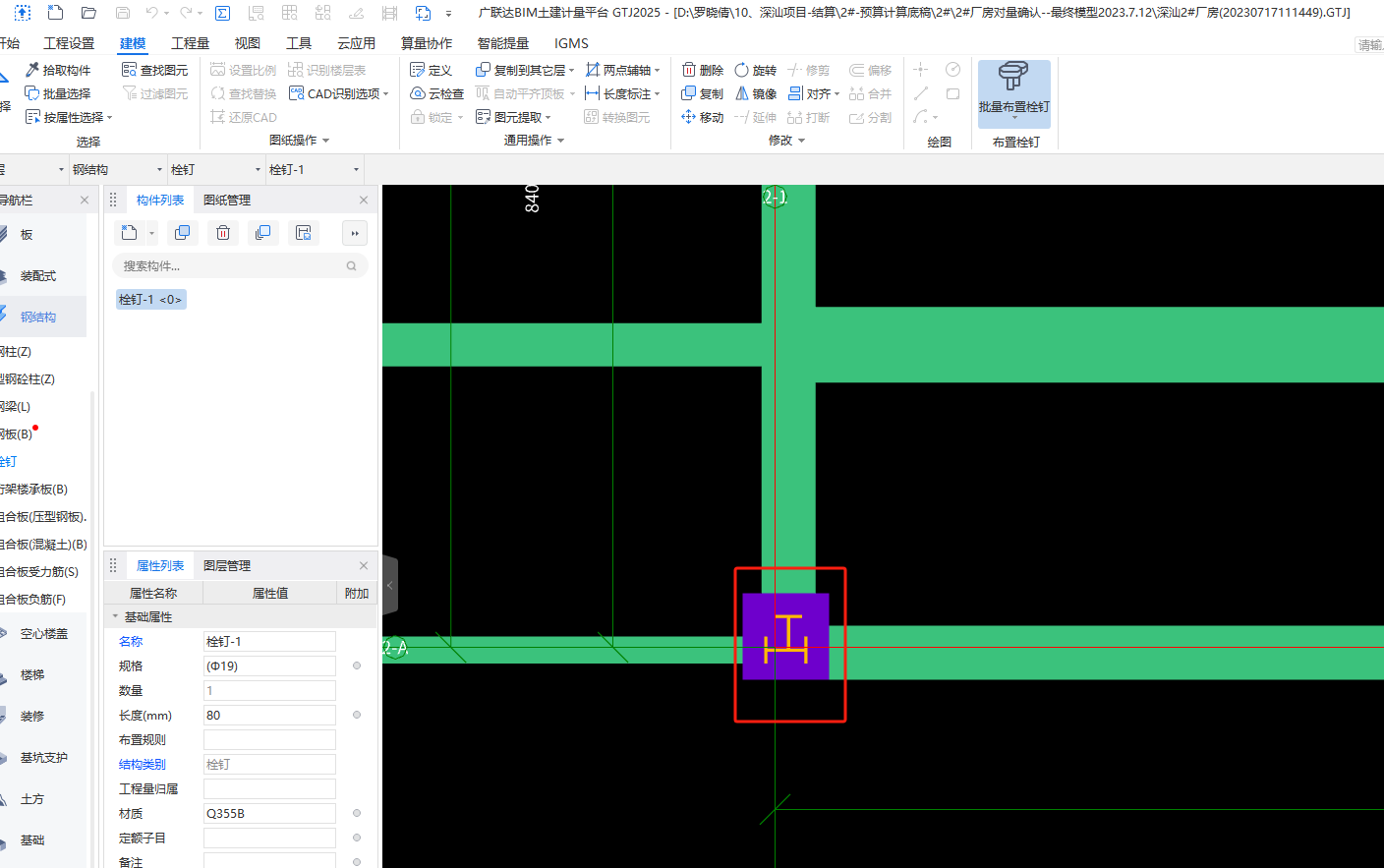Select the 复制 copy tool in modify group
Image resolution: width=1384 pixels, height=868 pixels.
[x=702, y=93]
